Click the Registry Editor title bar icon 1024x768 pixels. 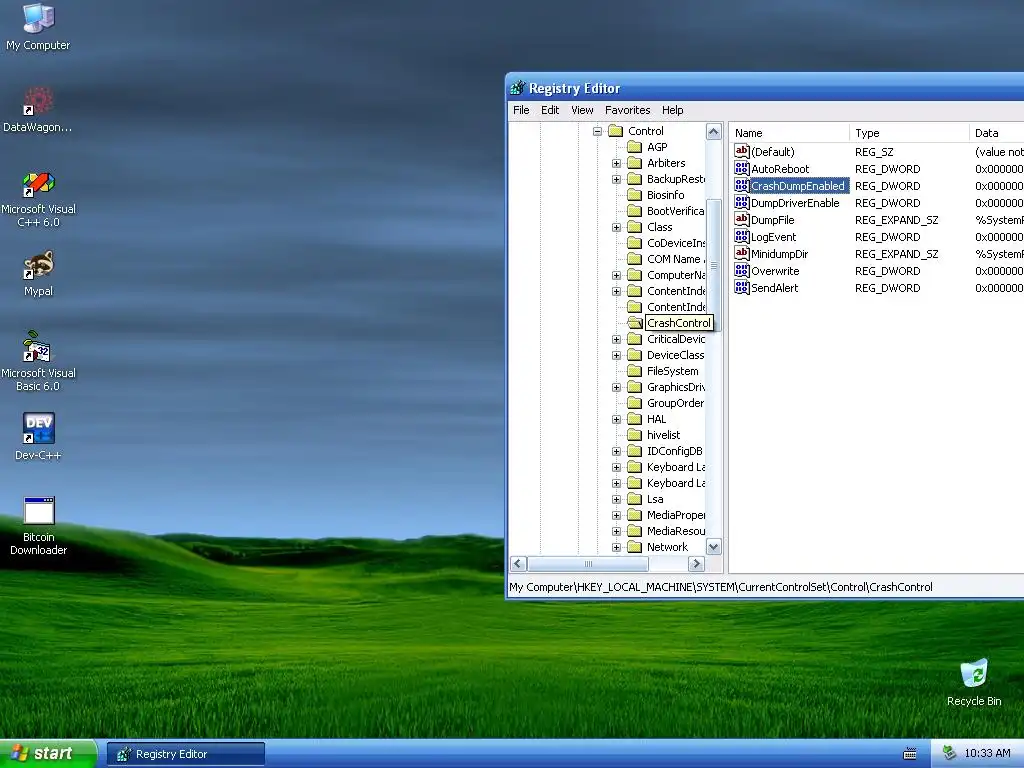pos(518,88)
